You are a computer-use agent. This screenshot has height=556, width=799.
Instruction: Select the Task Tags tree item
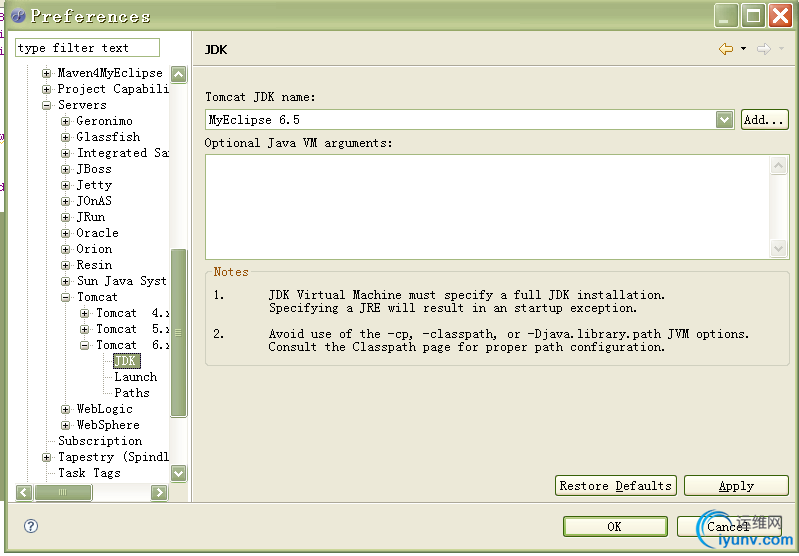89,473
